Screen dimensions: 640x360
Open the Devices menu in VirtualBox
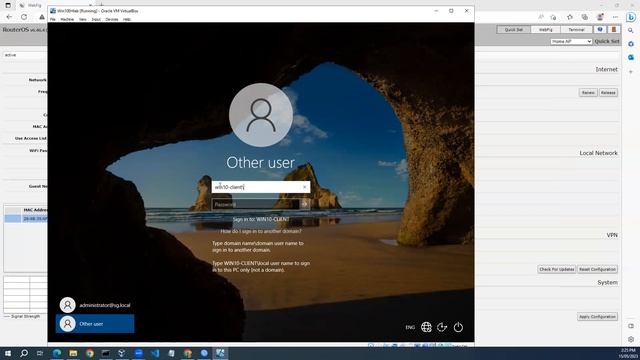tap(111, 19)
